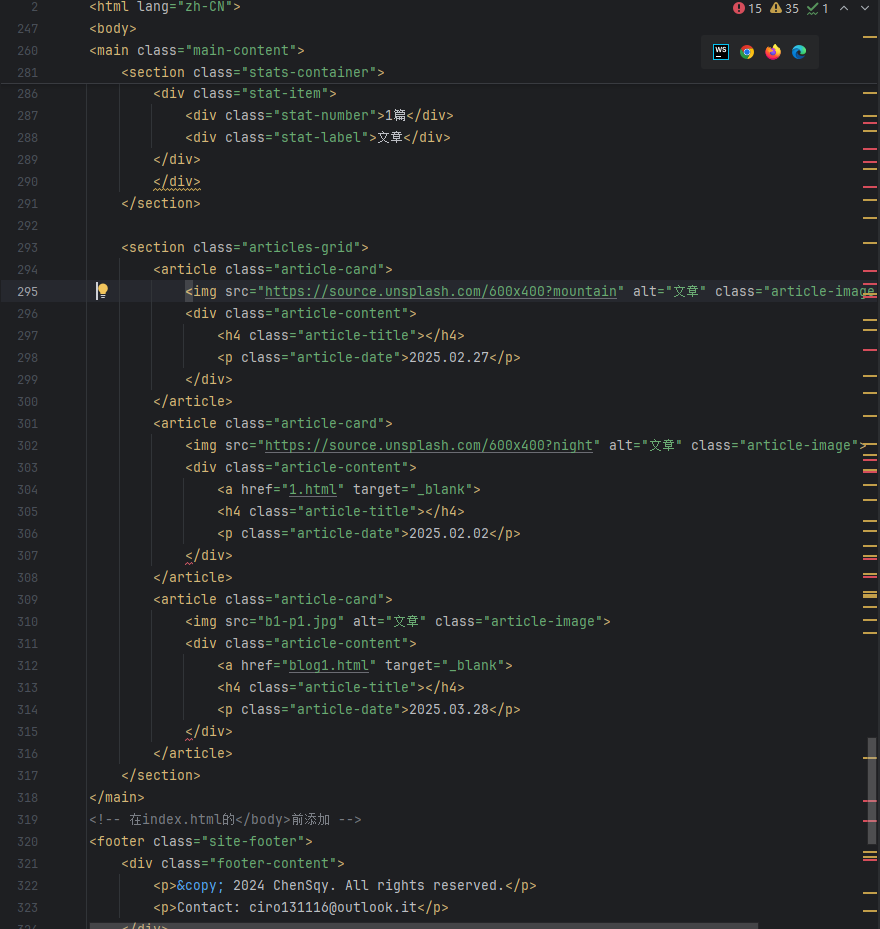Click the blog1.html href link
This screenshot has width=880, height=929.
331,665
